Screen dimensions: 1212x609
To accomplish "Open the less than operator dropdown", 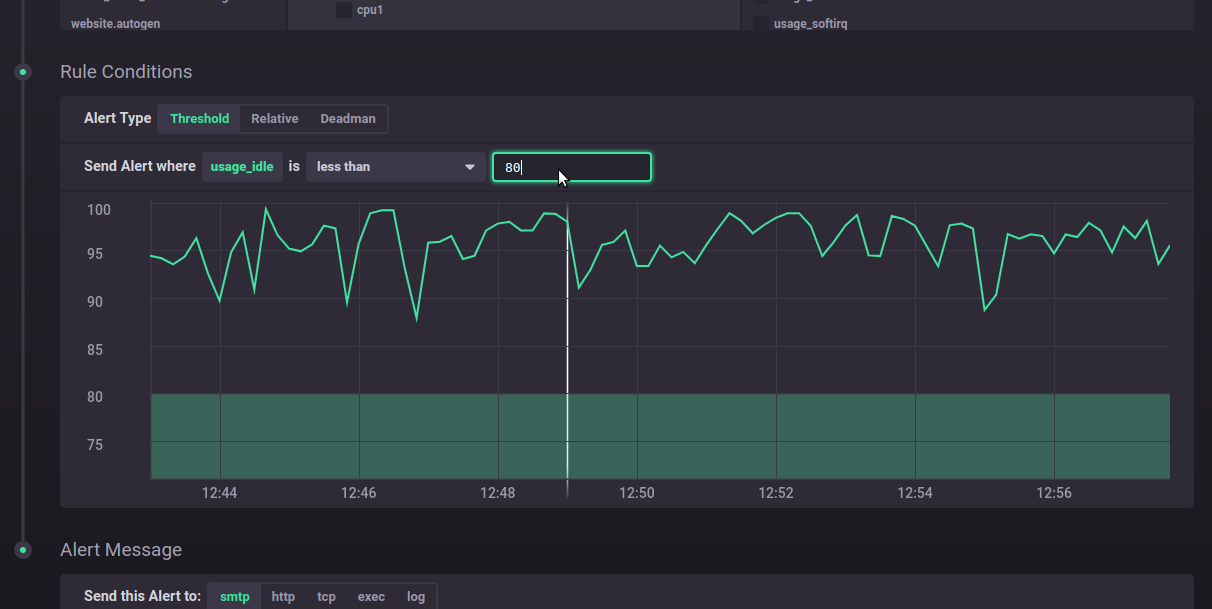I will pyautogui.click(x=395, y=167).
